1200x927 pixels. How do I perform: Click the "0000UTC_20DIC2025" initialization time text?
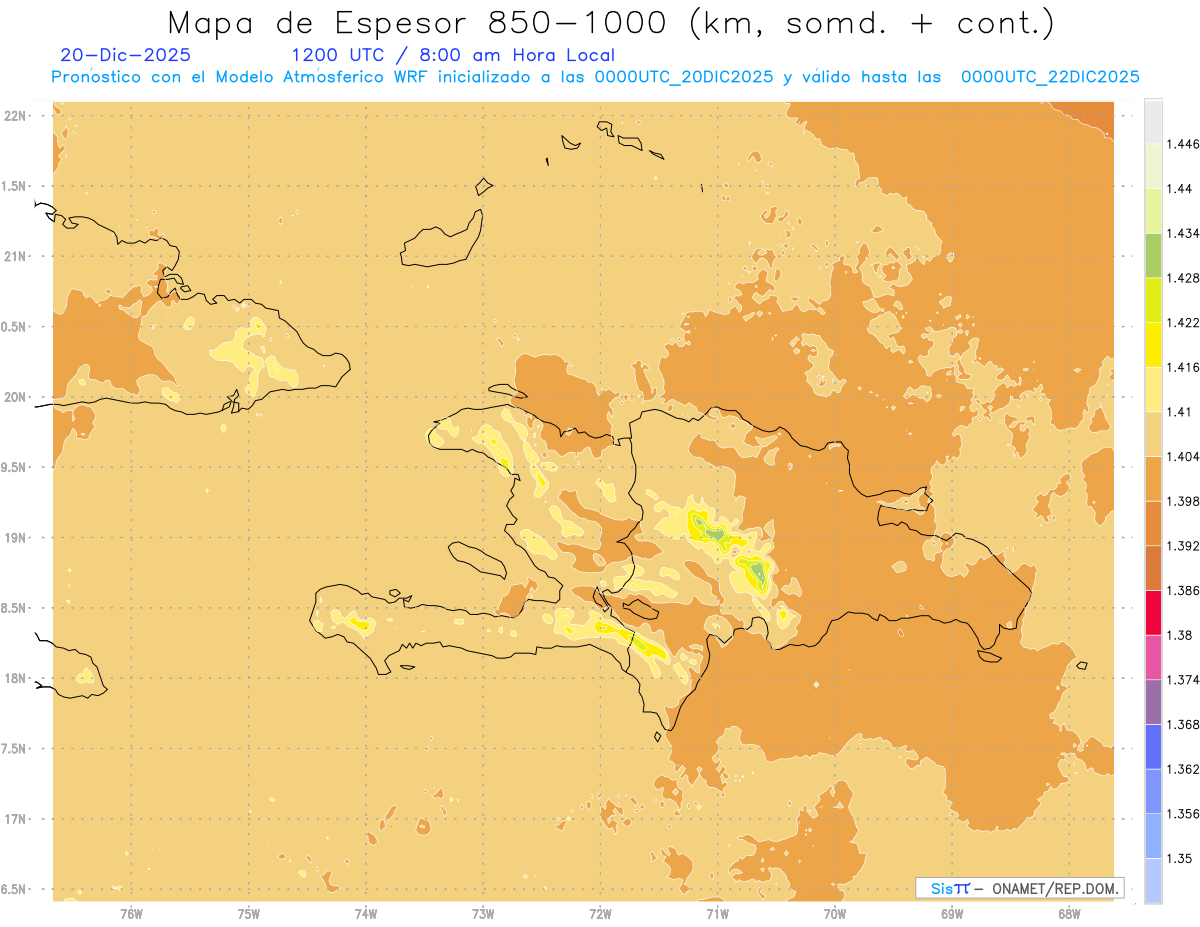point(684,77)
